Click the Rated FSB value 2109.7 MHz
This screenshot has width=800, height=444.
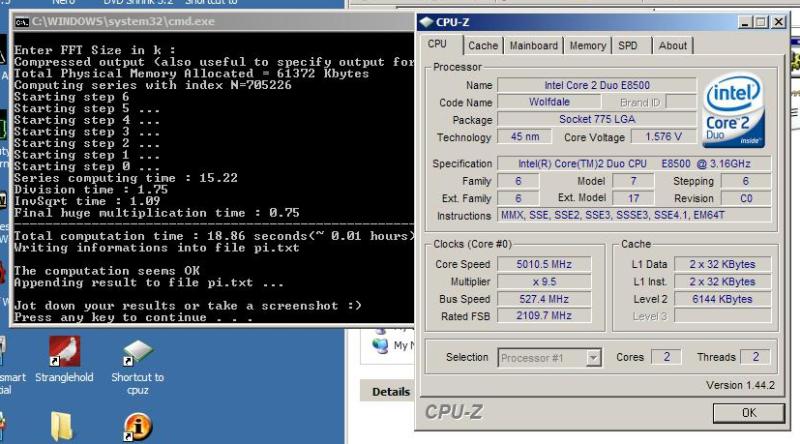click(544, 316)
